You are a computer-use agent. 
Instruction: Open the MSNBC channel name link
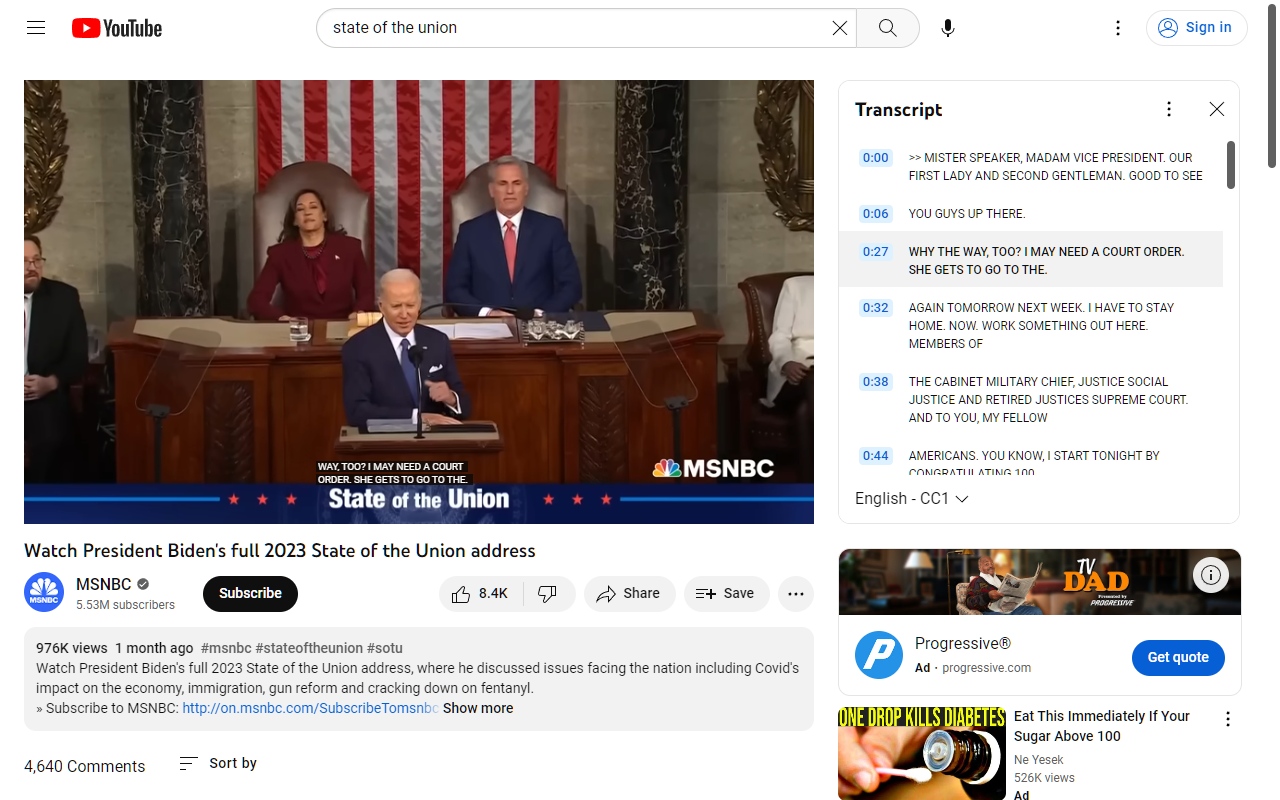(104, 584)
